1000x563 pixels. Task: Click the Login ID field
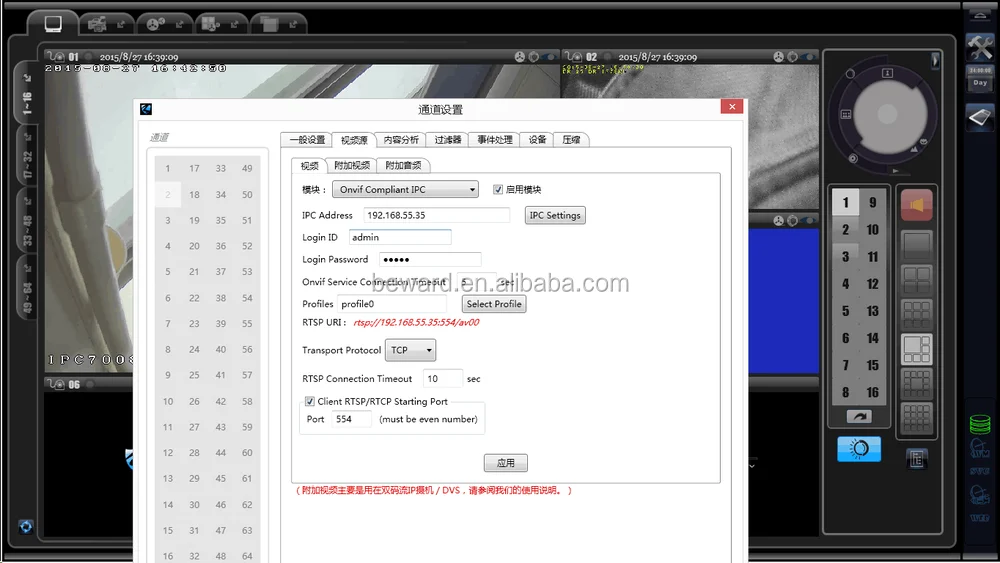pyautogui.click(x=400, y=237)
